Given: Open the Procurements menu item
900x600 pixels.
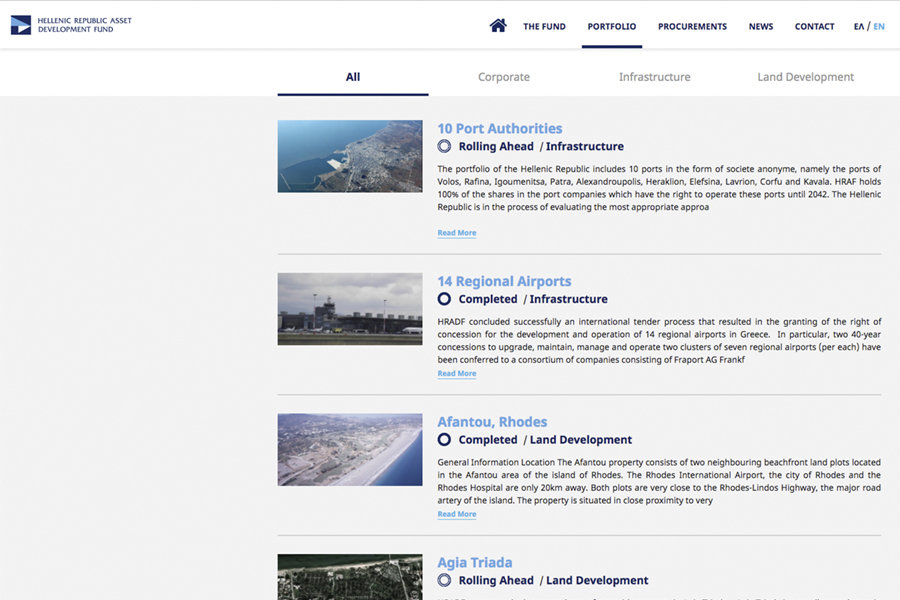Looking at the screenshot, I should (x=692, y=27).
